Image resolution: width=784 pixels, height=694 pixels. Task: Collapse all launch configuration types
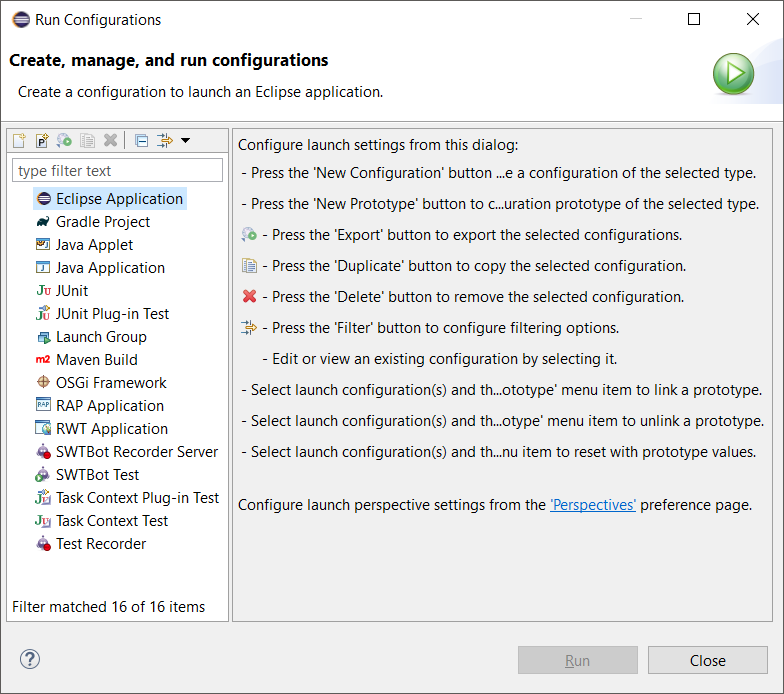(x=141, y=141)
